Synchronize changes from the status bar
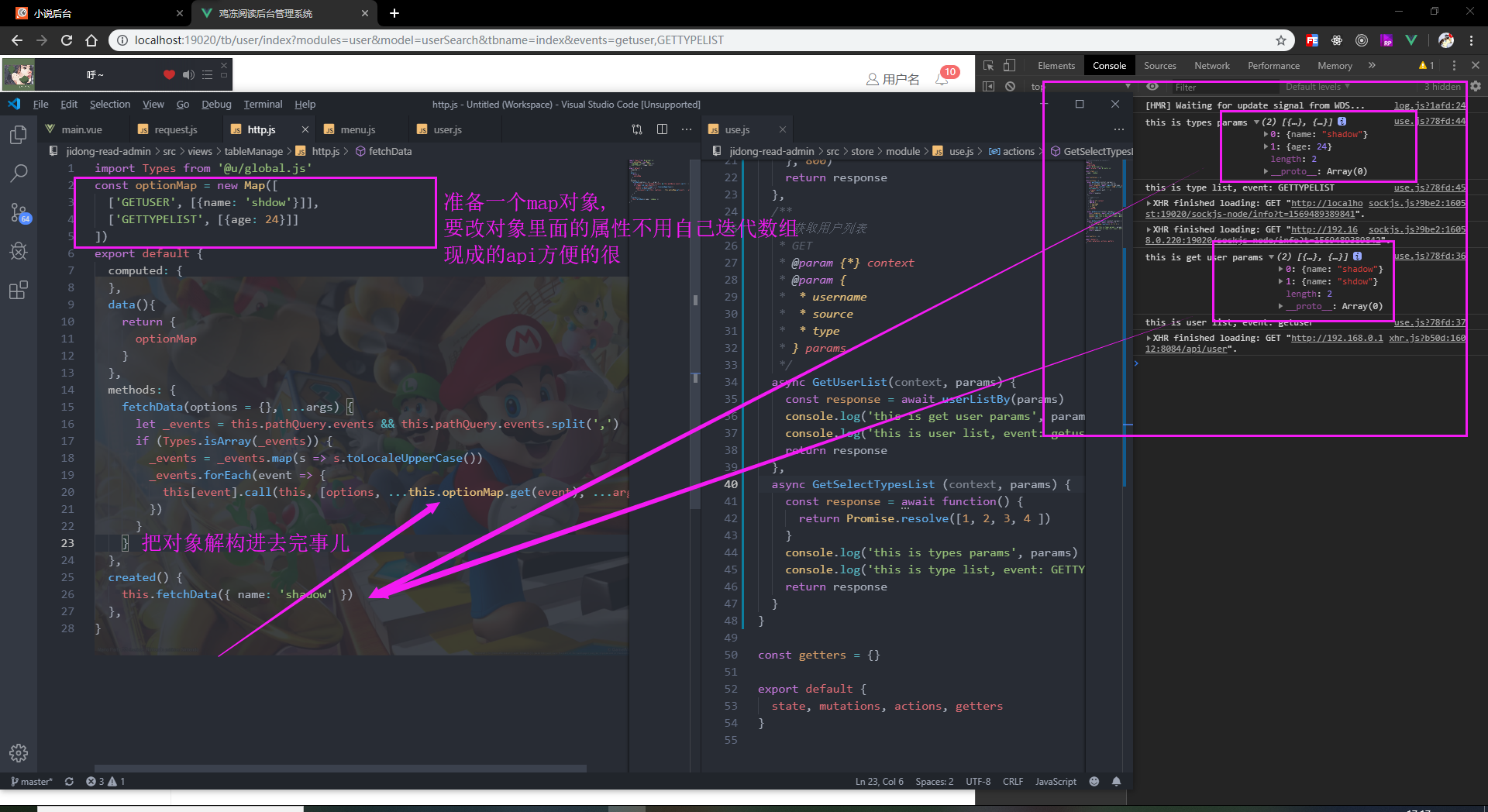 pos(69,782)
